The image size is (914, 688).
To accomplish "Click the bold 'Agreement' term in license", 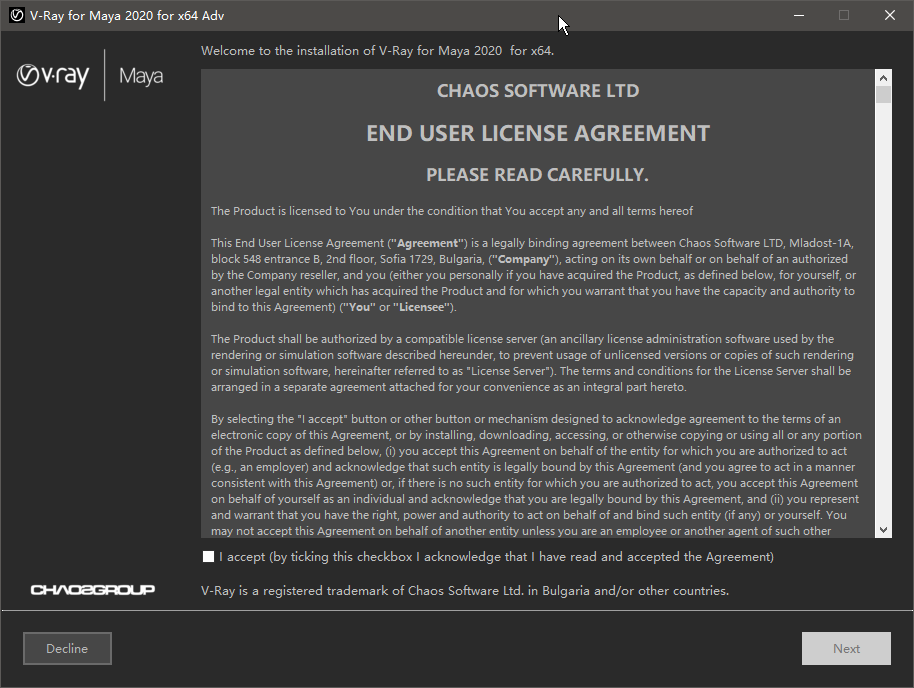I will click(427, 243).
